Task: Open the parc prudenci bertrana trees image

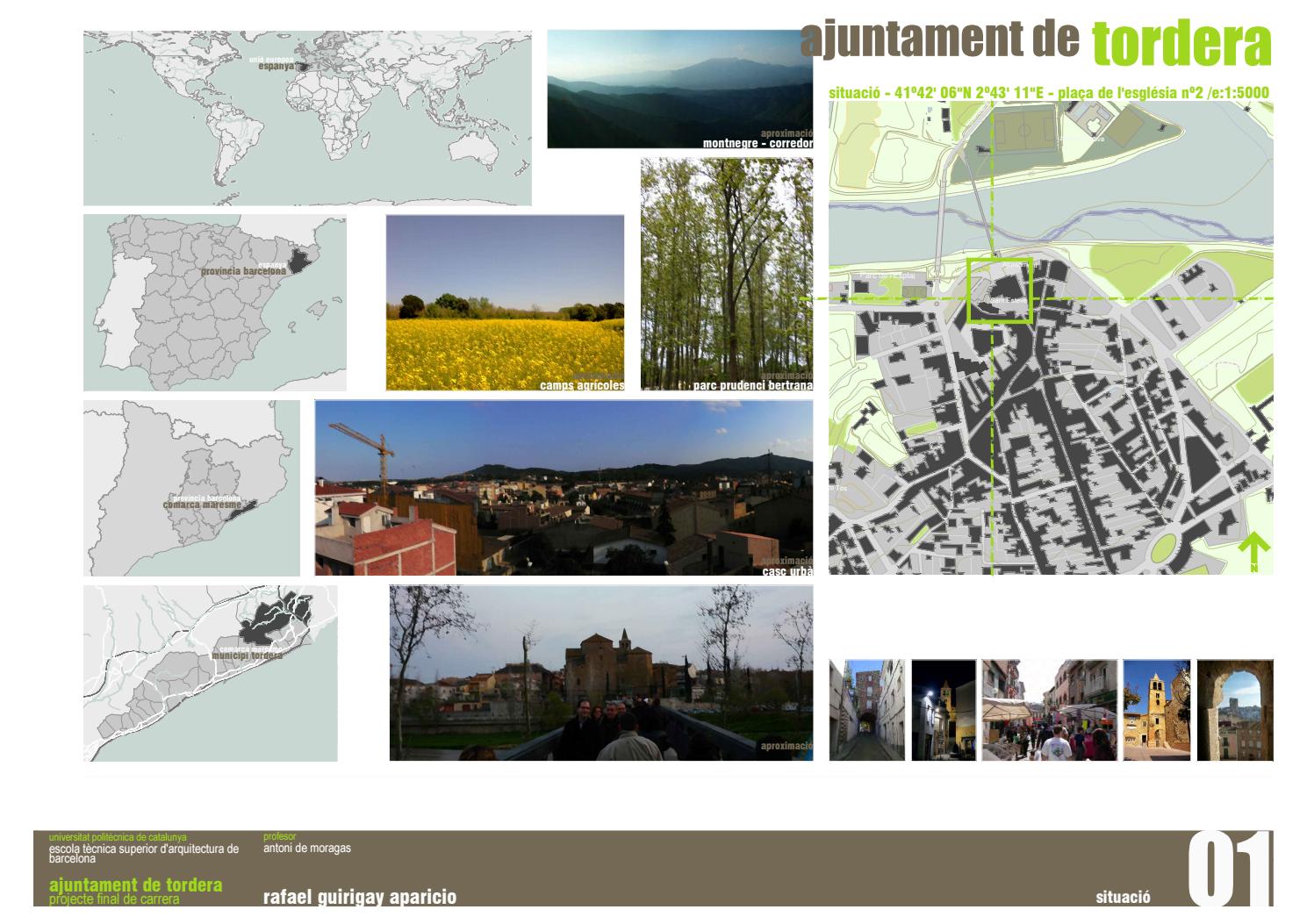Action: (x=726, y=272)
